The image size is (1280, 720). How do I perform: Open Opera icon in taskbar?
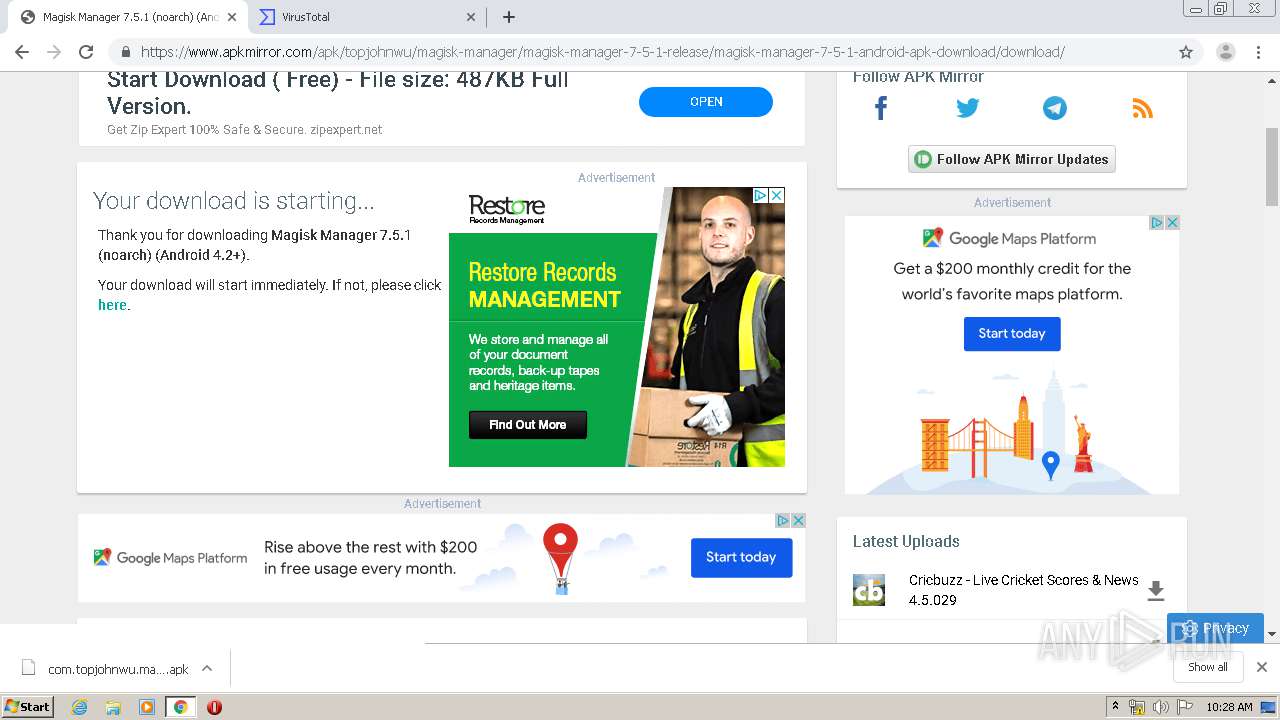click(x=214, y=707)
